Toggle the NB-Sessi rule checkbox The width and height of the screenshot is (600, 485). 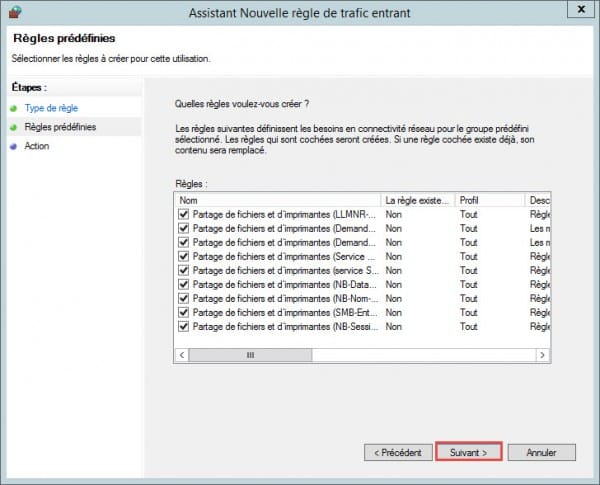182,326
